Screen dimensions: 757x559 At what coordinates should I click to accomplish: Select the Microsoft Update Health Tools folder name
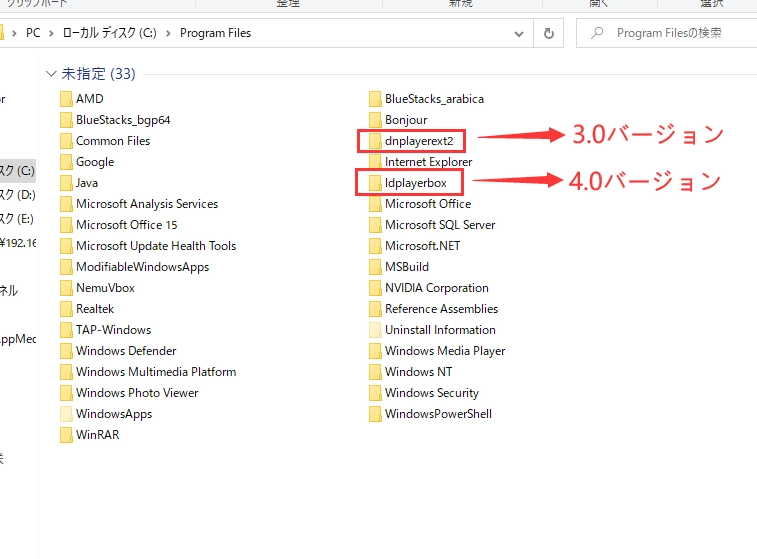(x=156, y=246)
